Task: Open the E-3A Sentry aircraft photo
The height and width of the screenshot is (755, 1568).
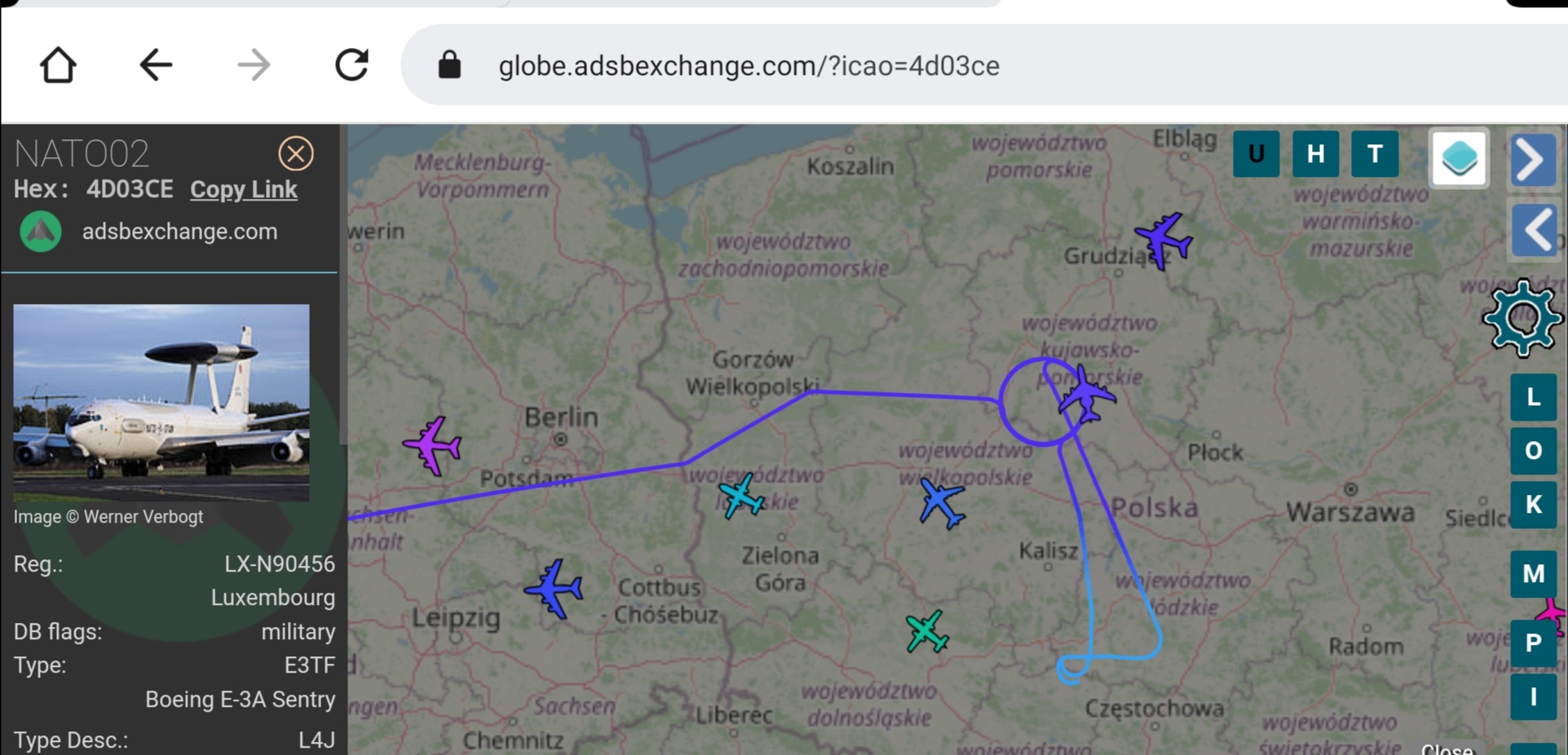Action: pos(161,402)
